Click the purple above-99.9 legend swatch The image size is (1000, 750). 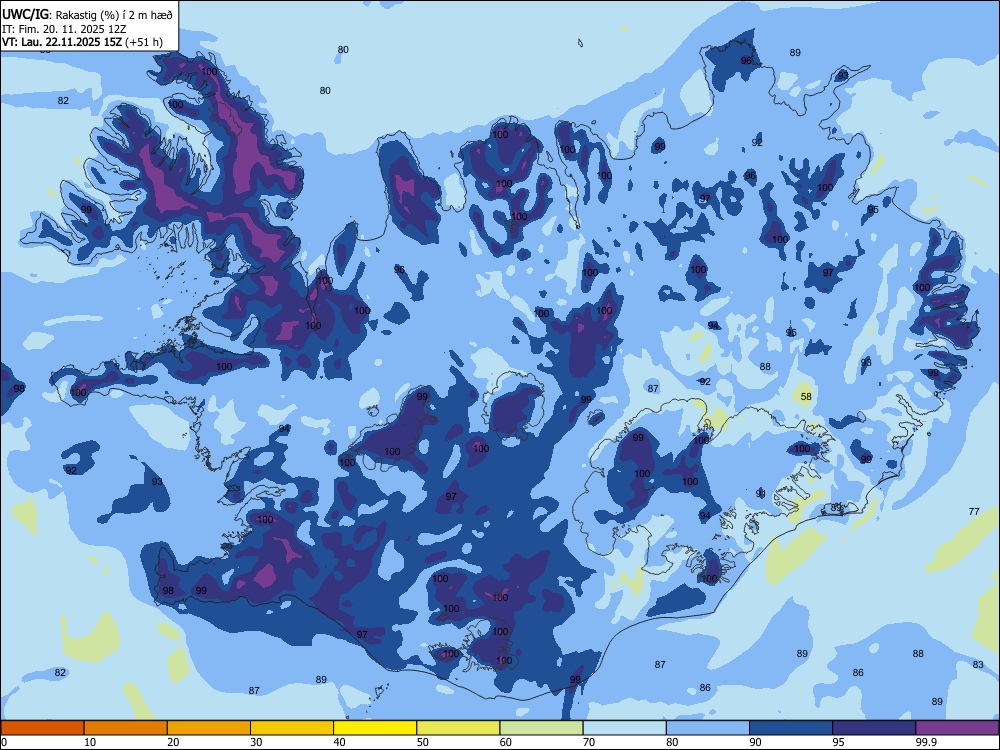[x=957, y=728]
